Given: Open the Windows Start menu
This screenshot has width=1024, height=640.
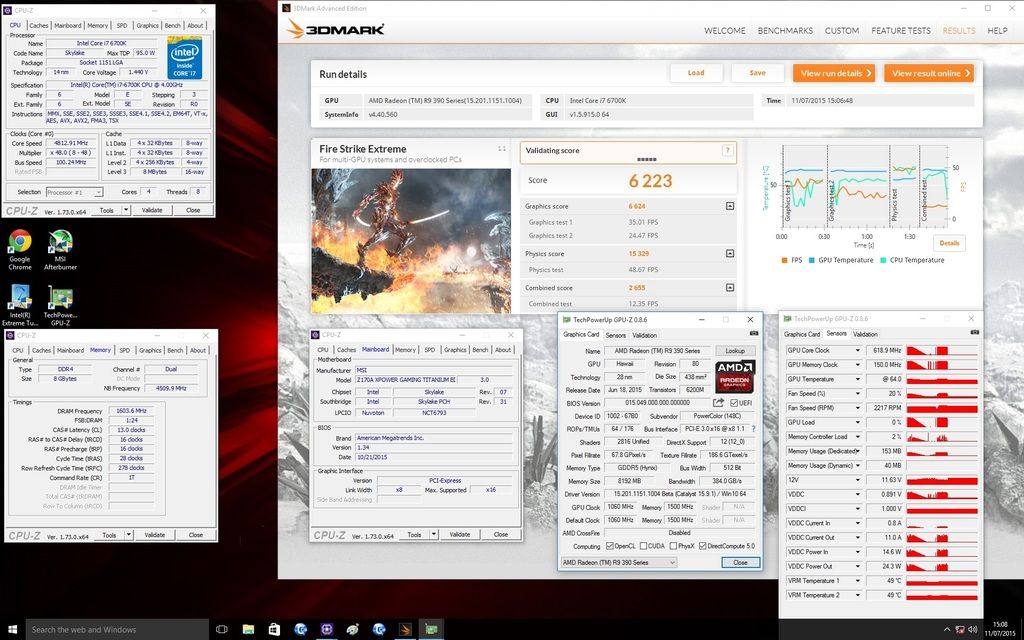Looking at the screenshot, I should point(12,629).
